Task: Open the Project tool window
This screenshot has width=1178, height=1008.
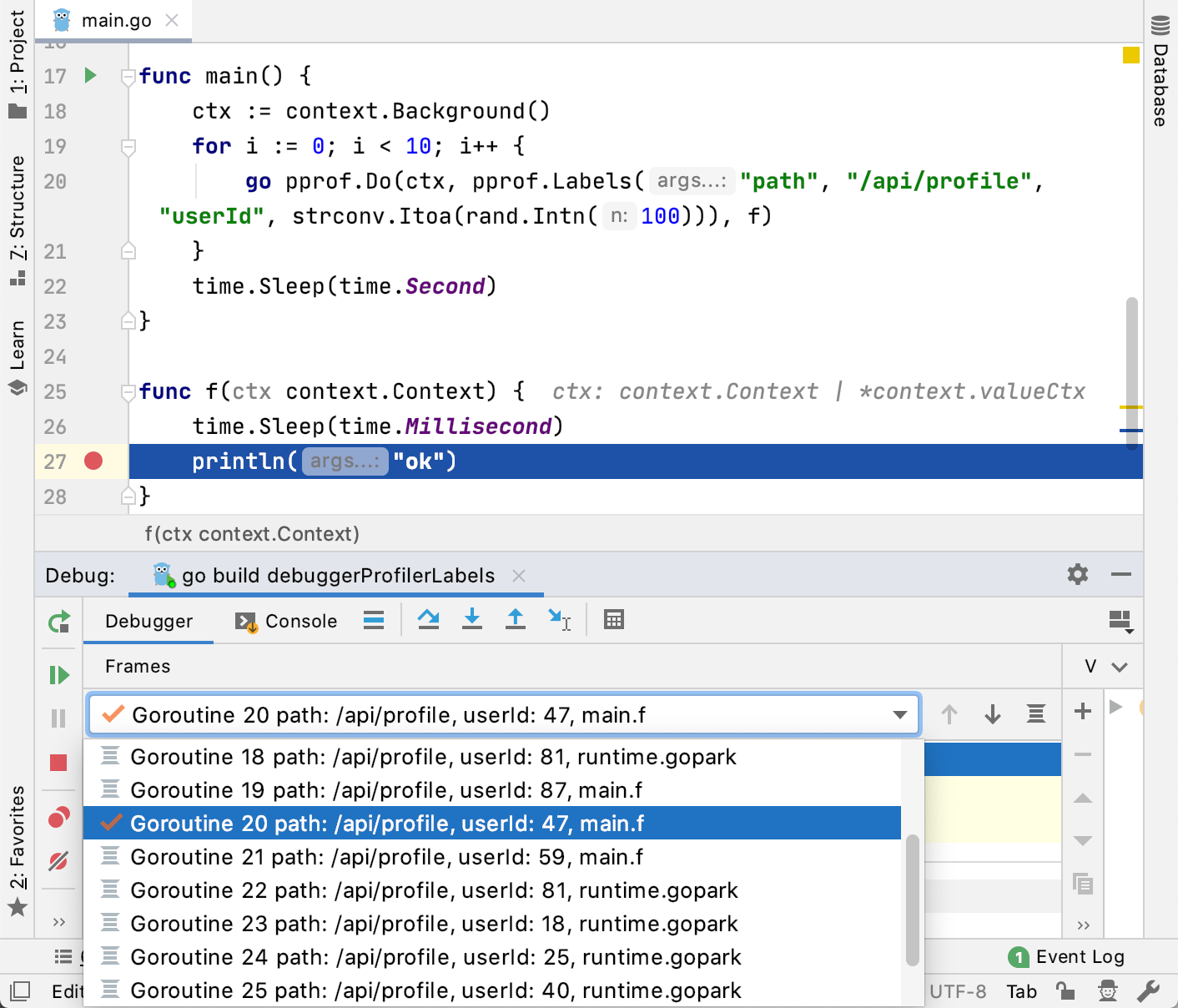Action: point(17,63)
